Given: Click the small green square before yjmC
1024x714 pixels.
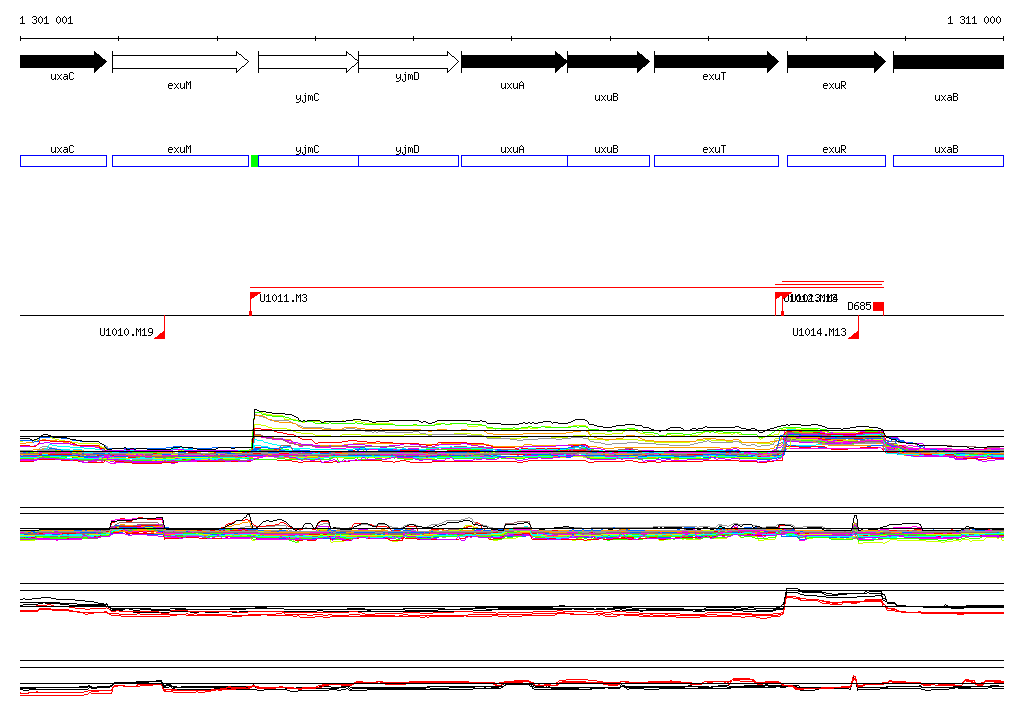Looking at the screenshot, I should pos(255,161).
